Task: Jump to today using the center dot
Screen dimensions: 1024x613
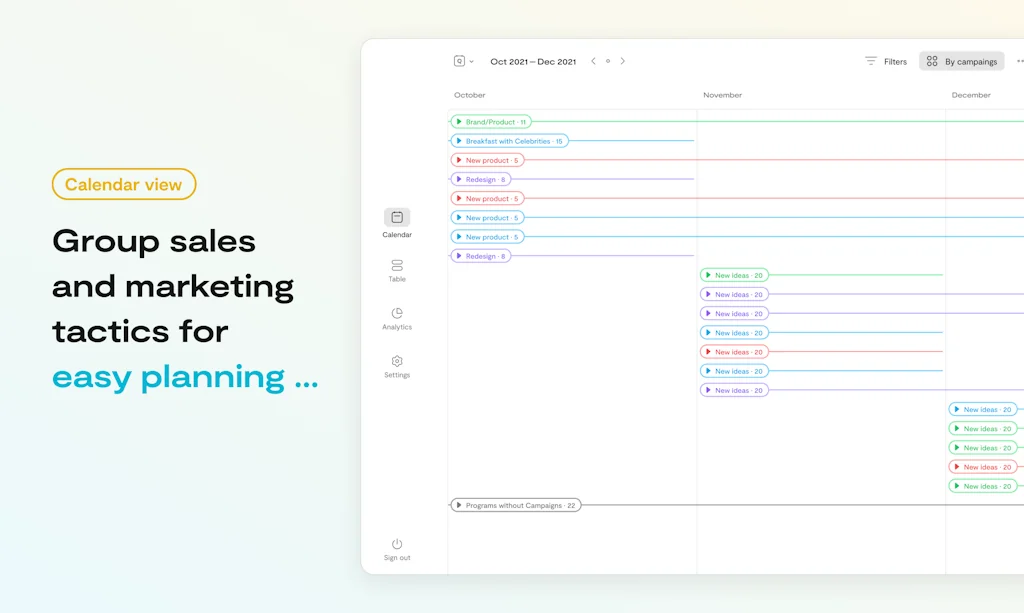Action: [608, 61]
